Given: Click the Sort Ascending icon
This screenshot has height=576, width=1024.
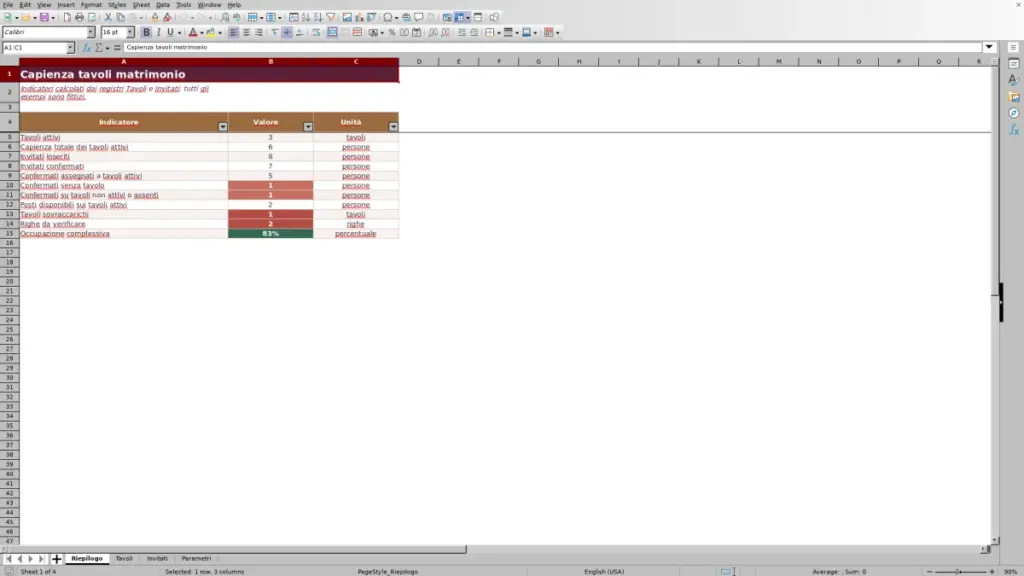Looking at the screenshot, I should coord(306,18).
